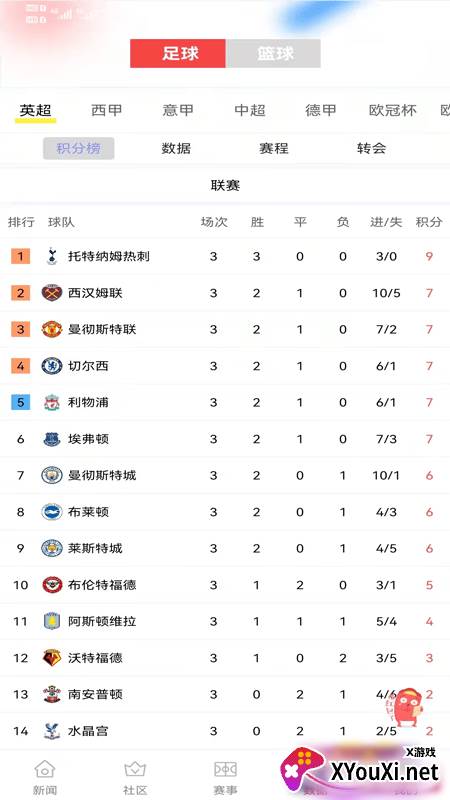Open the Watford club badge
The width and height of the screenshot is (450, 800).
pyautogui.click(x=52, y=658)
